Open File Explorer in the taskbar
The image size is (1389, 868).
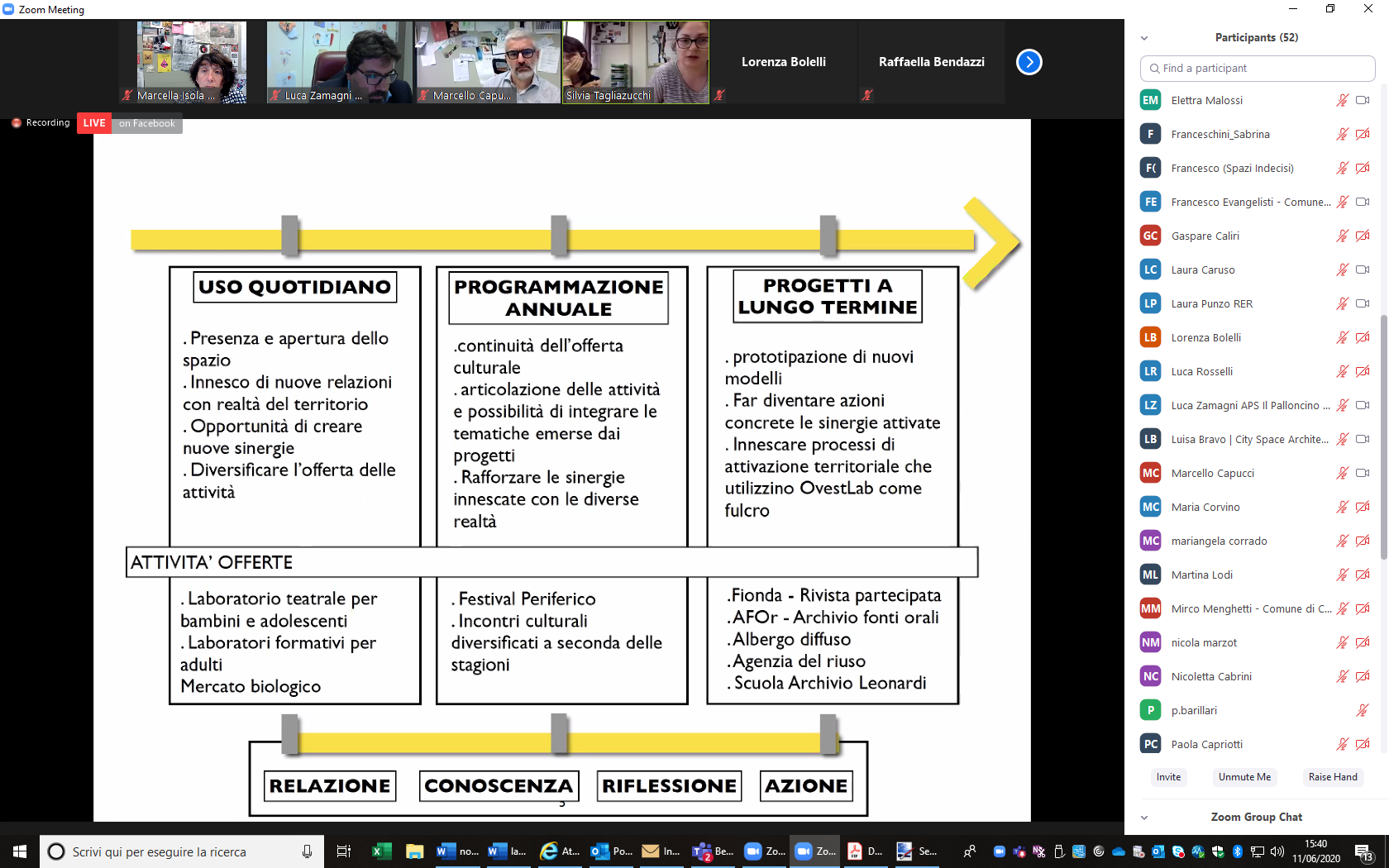[414, 851]
